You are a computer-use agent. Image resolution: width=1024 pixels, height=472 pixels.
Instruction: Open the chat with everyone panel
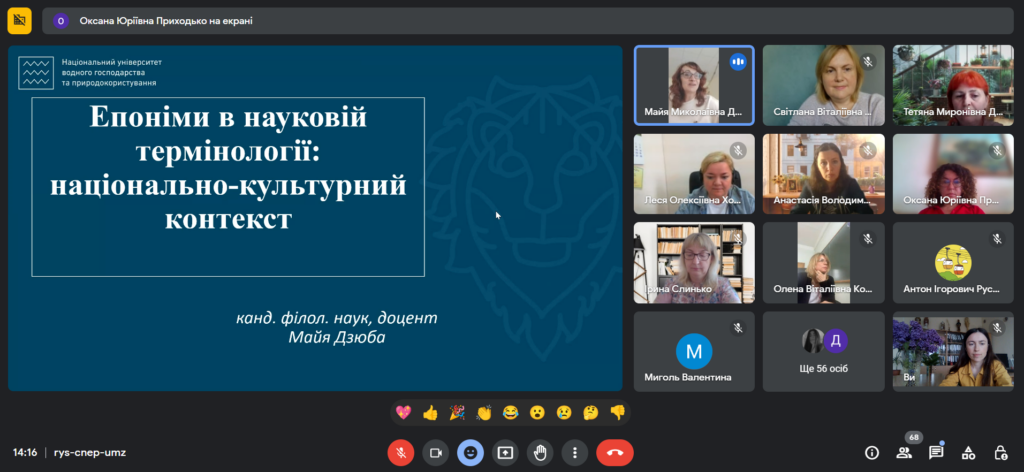(936, 452)
